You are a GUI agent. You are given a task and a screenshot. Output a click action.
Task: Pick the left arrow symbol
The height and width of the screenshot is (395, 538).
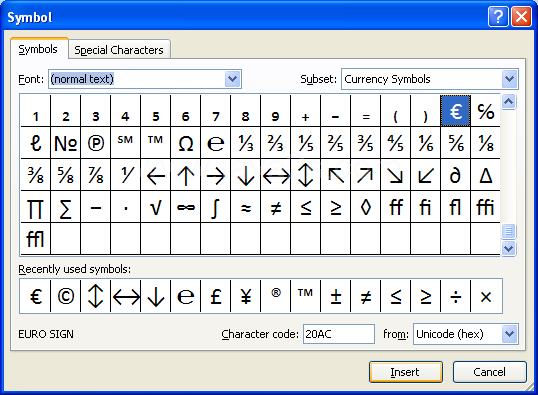click(155, 175)
